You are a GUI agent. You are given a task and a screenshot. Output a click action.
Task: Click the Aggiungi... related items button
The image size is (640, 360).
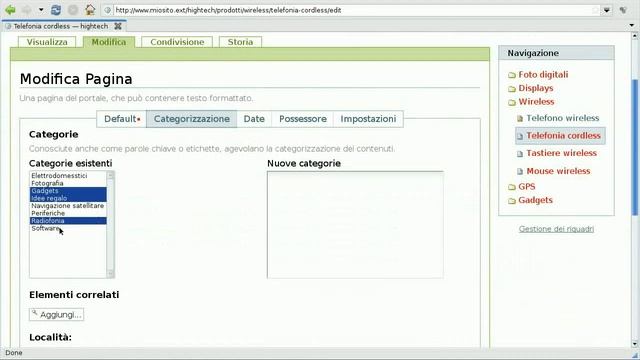point(56,314)
